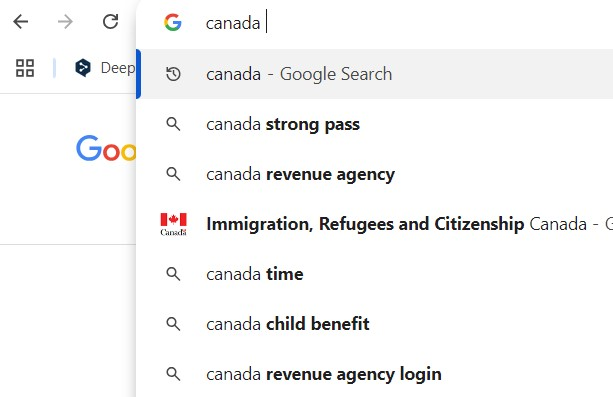The width and height of the screenshot is (613, 397).
Task: Click the Google G logo in address bar
Action: click(173, 22)
